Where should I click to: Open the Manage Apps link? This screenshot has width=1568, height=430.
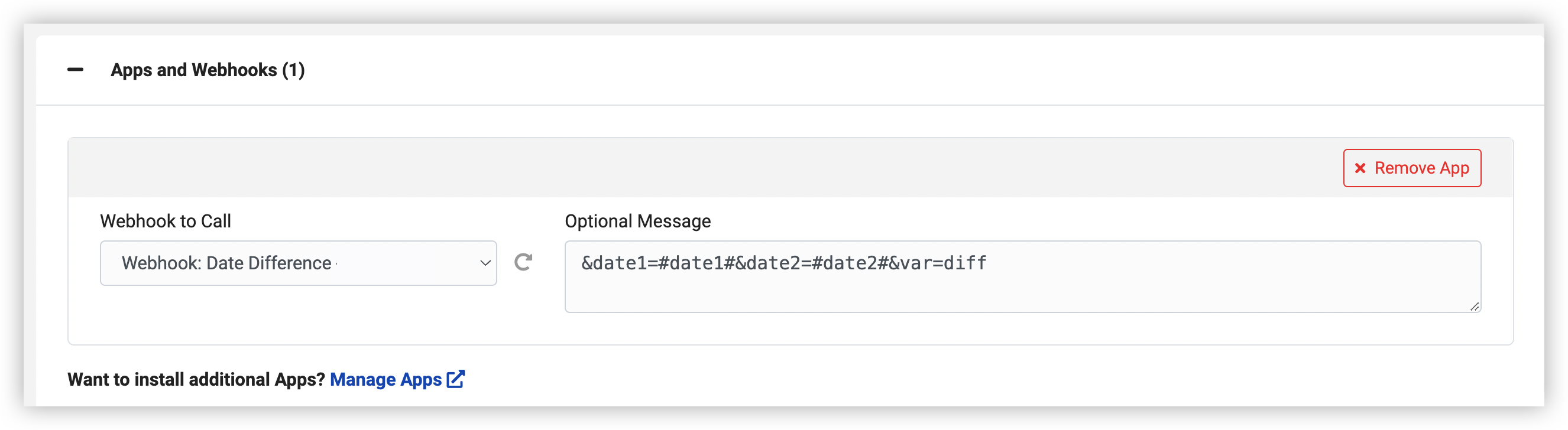386,380
